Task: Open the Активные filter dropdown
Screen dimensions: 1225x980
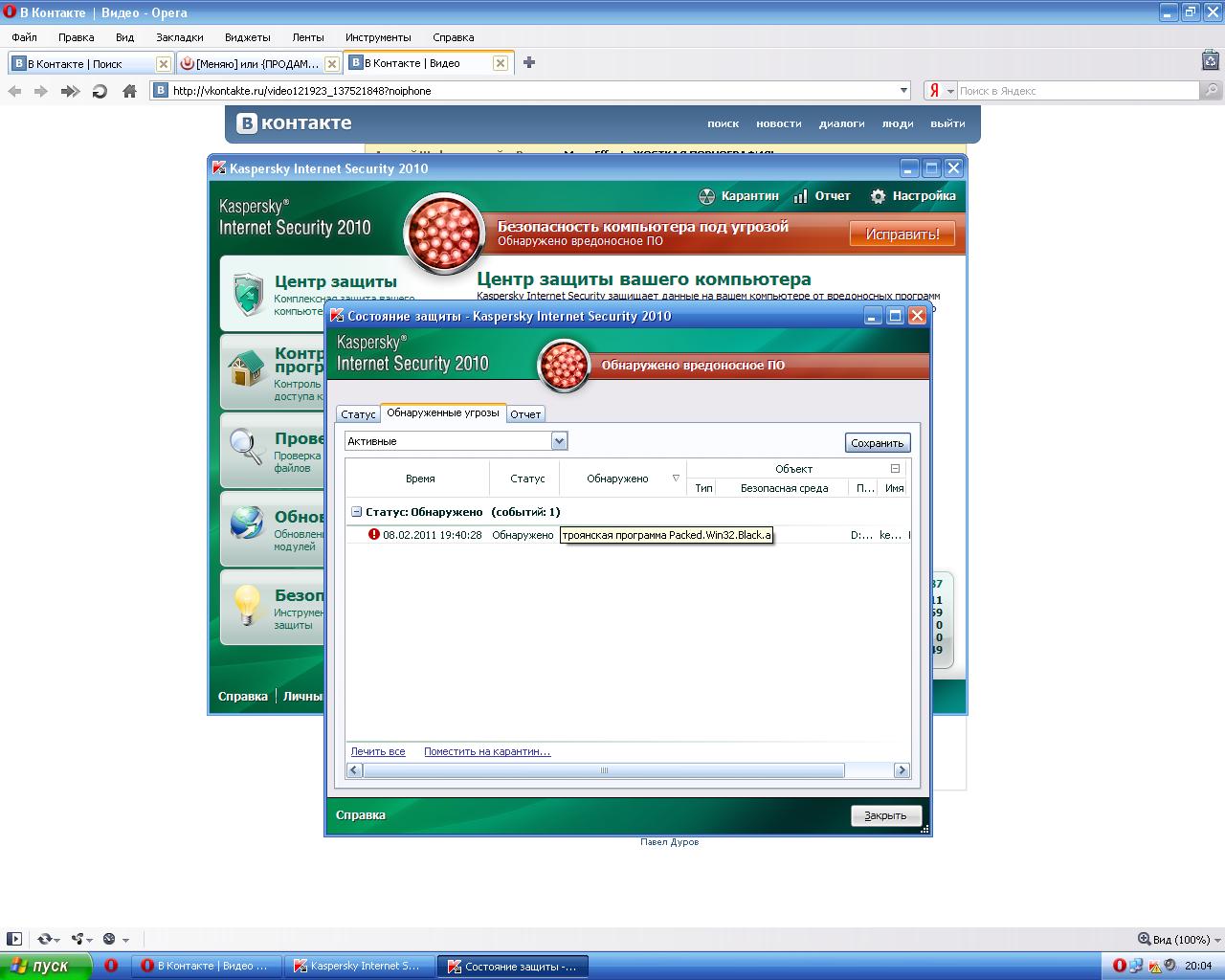Action: [x=560, y=440]
